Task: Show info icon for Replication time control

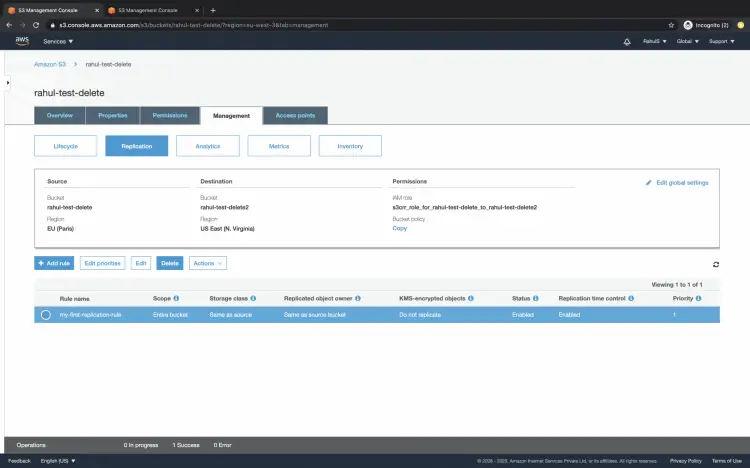Action: [631, 298]
